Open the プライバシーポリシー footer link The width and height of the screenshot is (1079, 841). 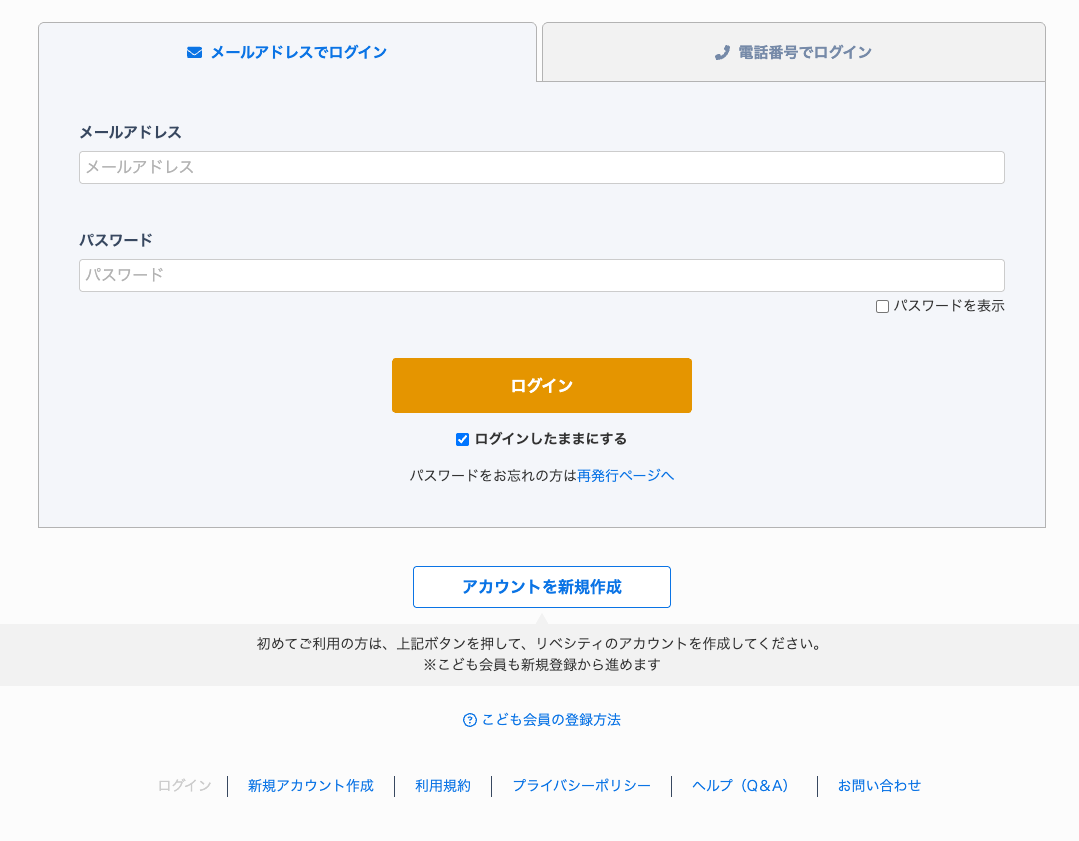(581, 786)
